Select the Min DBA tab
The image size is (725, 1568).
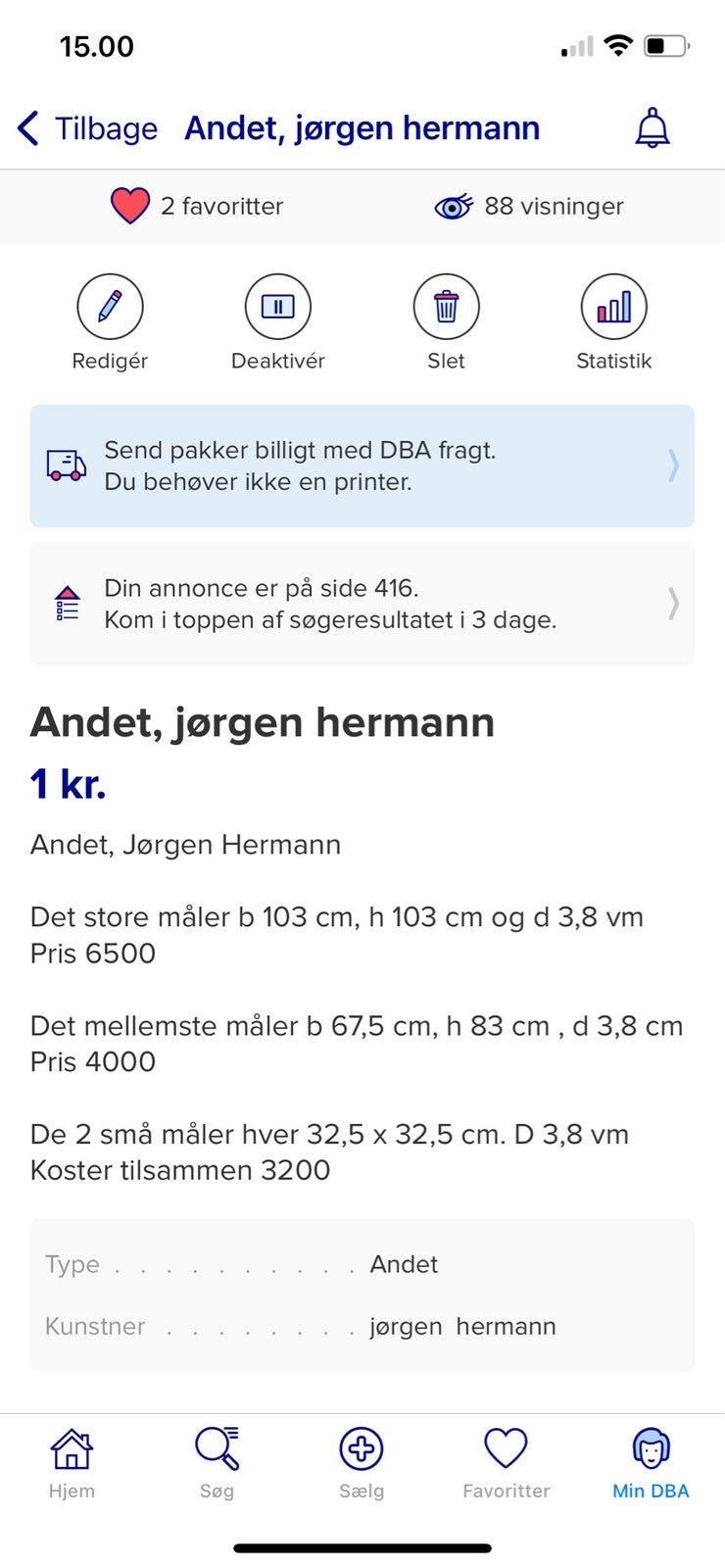[651, 1462]
